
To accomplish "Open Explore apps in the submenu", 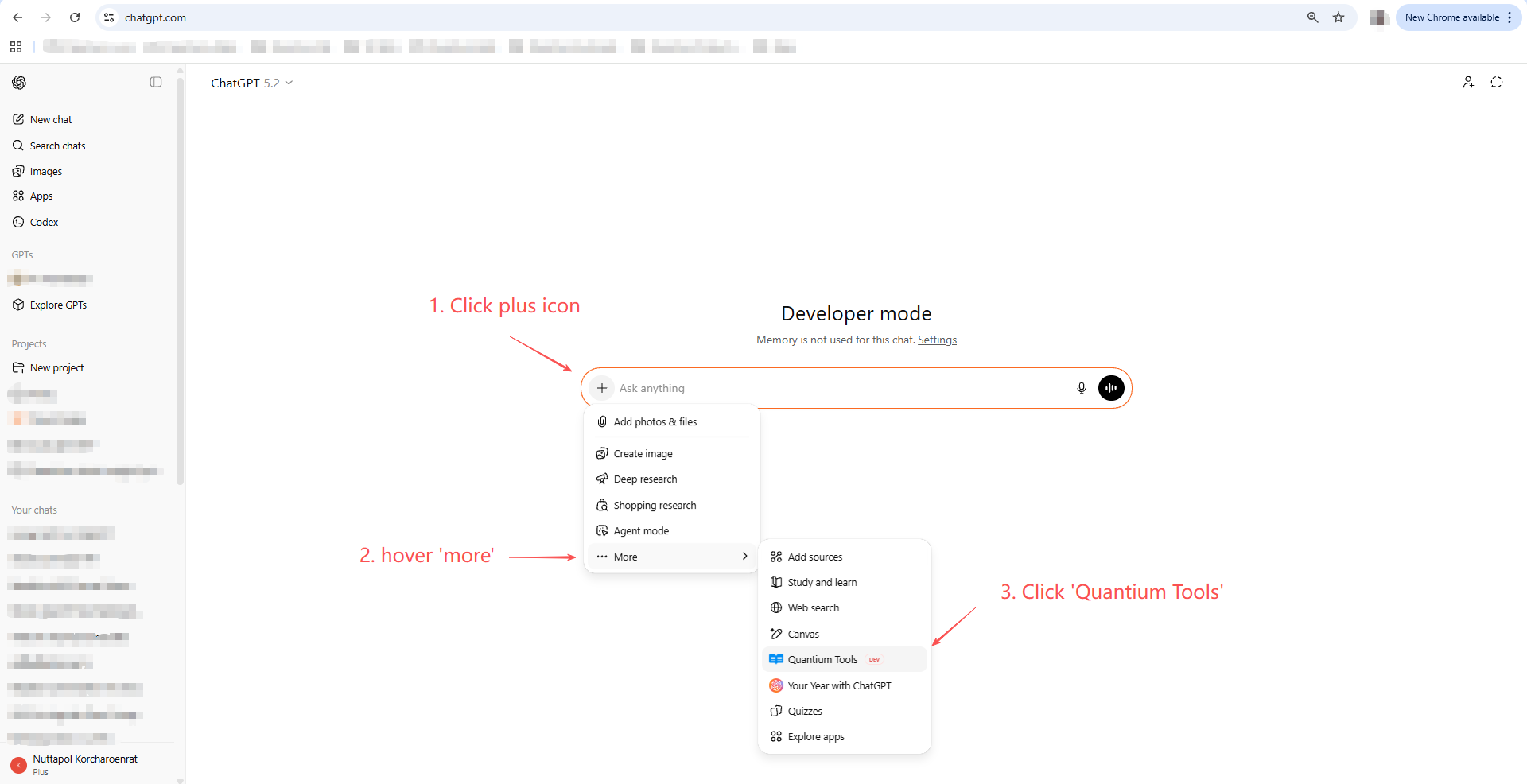I will [845, 736].
